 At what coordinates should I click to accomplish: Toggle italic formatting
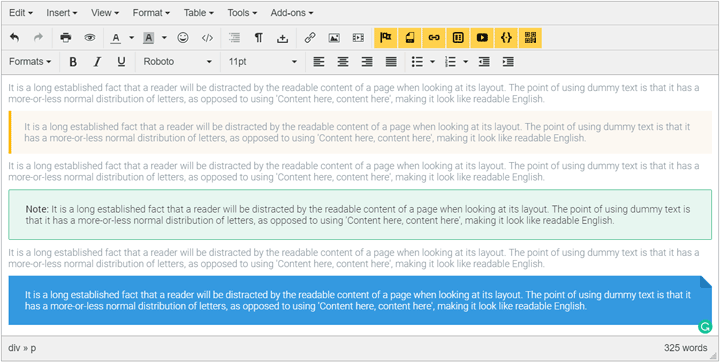(x=97, y=62)
